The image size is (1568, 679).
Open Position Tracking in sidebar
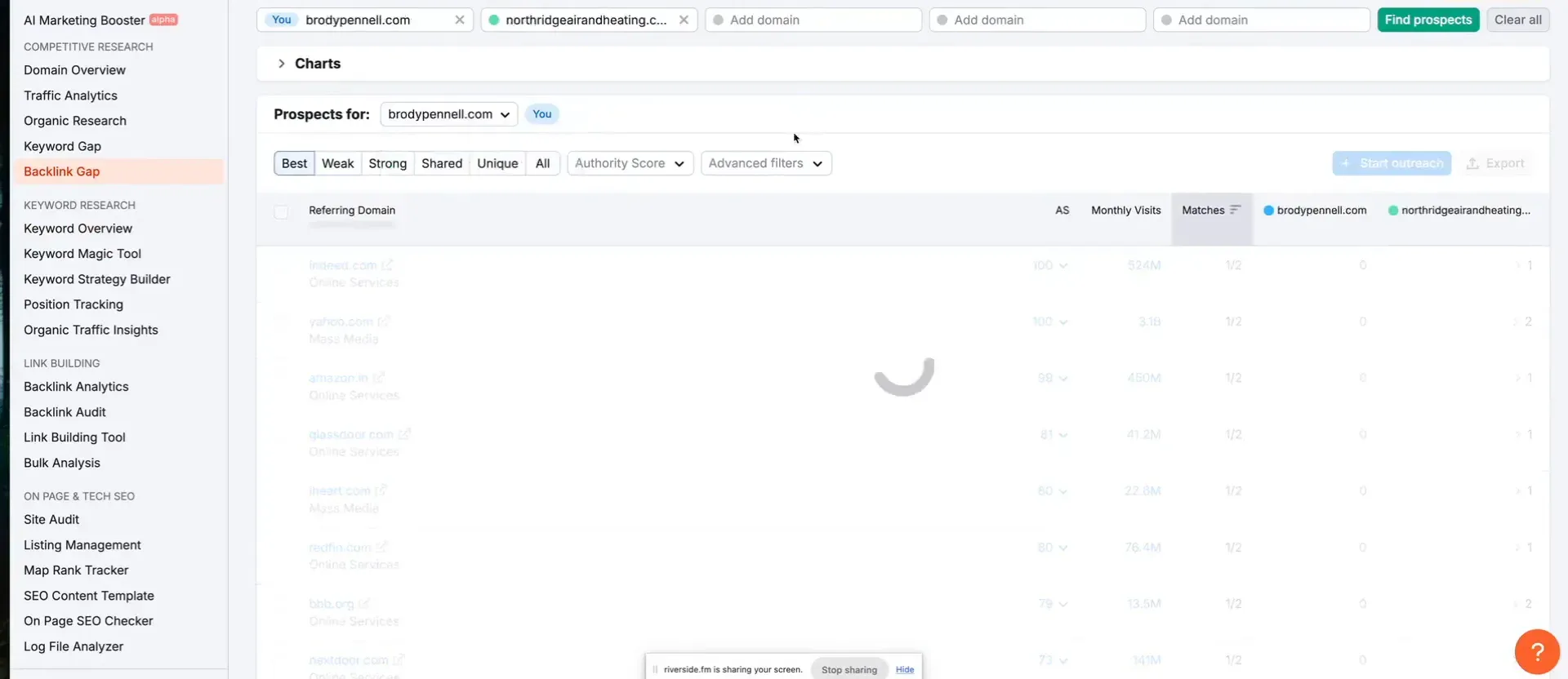pos(73,304)
